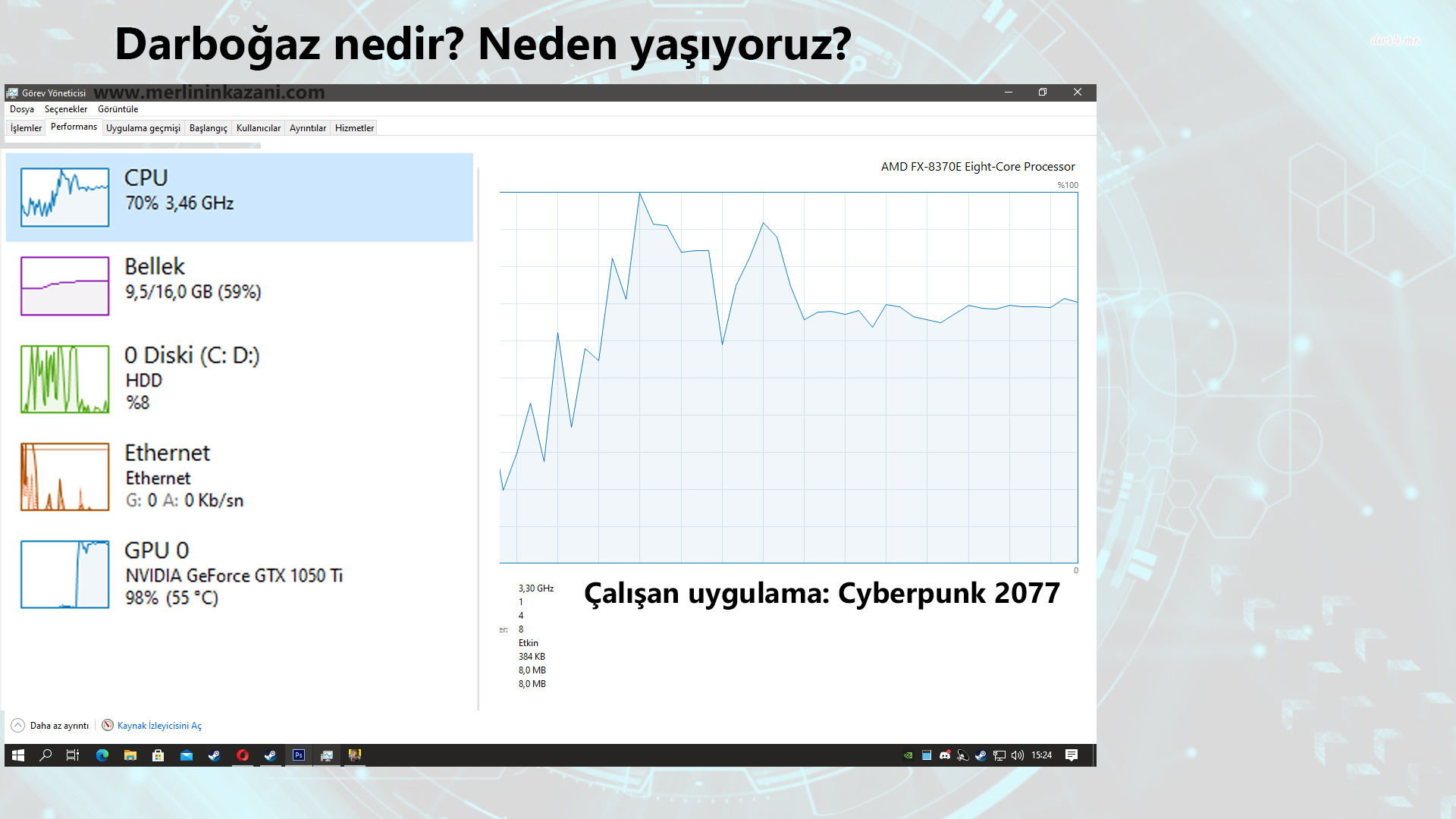The height and width of the screenshot is (819, 1456).
Task: Click the Steam icon left of Photoshop
Action: click(x=270, y=755)
